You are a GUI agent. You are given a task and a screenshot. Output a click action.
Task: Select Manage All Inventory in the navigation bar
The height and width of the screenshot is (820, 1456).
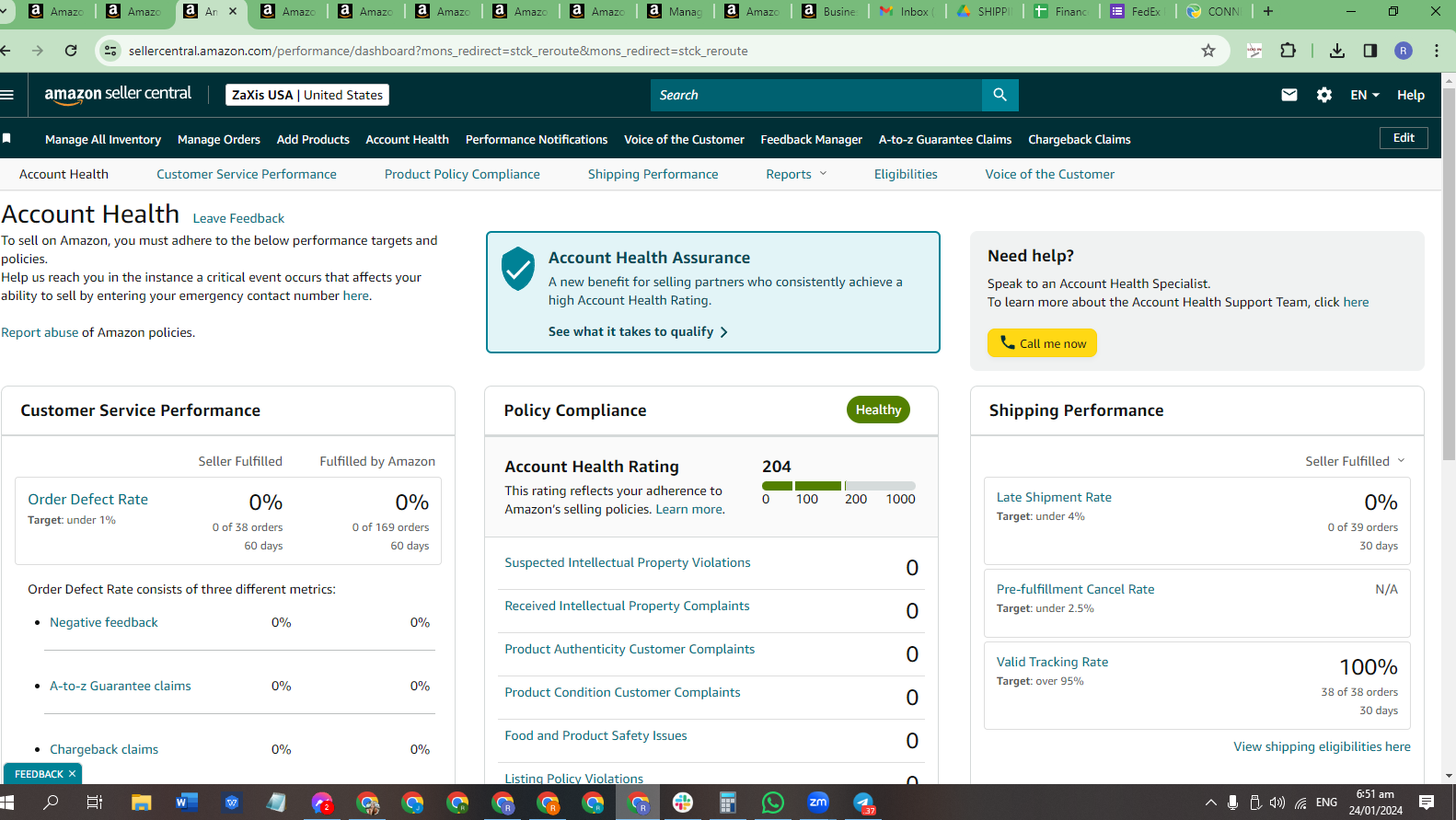coord(103,139)
